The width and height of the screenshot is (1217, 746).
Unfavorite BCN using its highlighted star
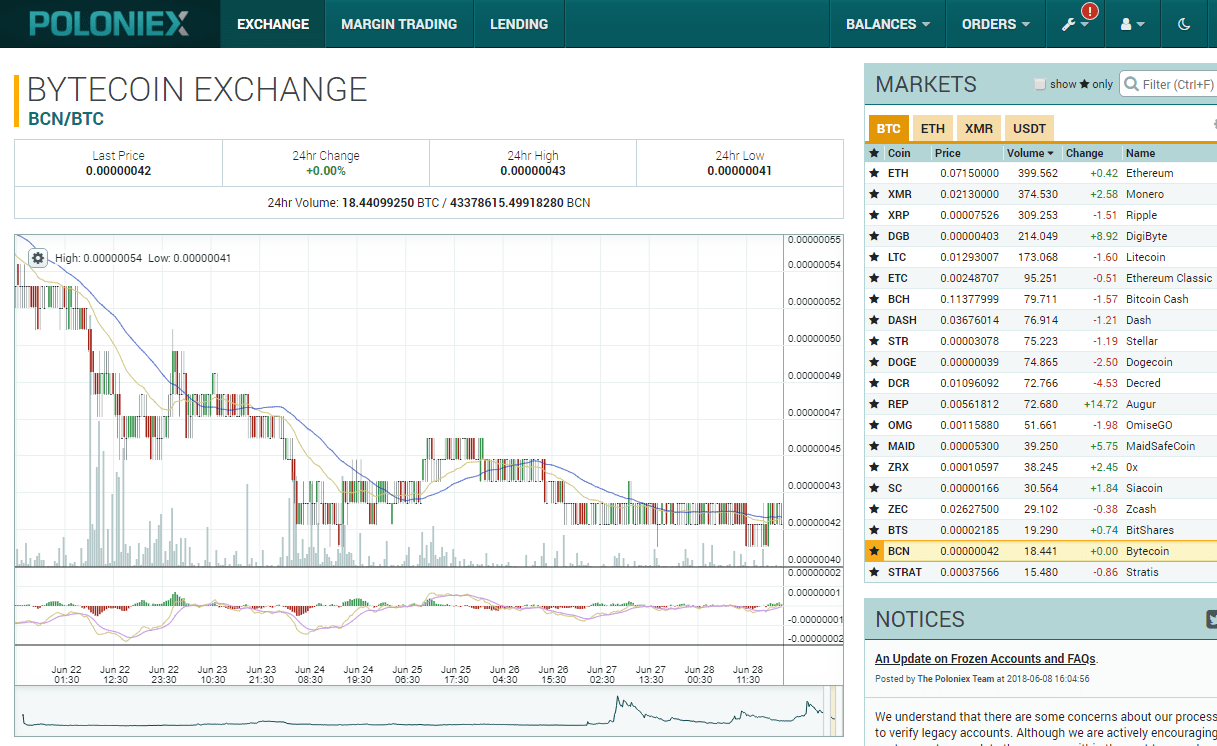(x=875, y=550)
